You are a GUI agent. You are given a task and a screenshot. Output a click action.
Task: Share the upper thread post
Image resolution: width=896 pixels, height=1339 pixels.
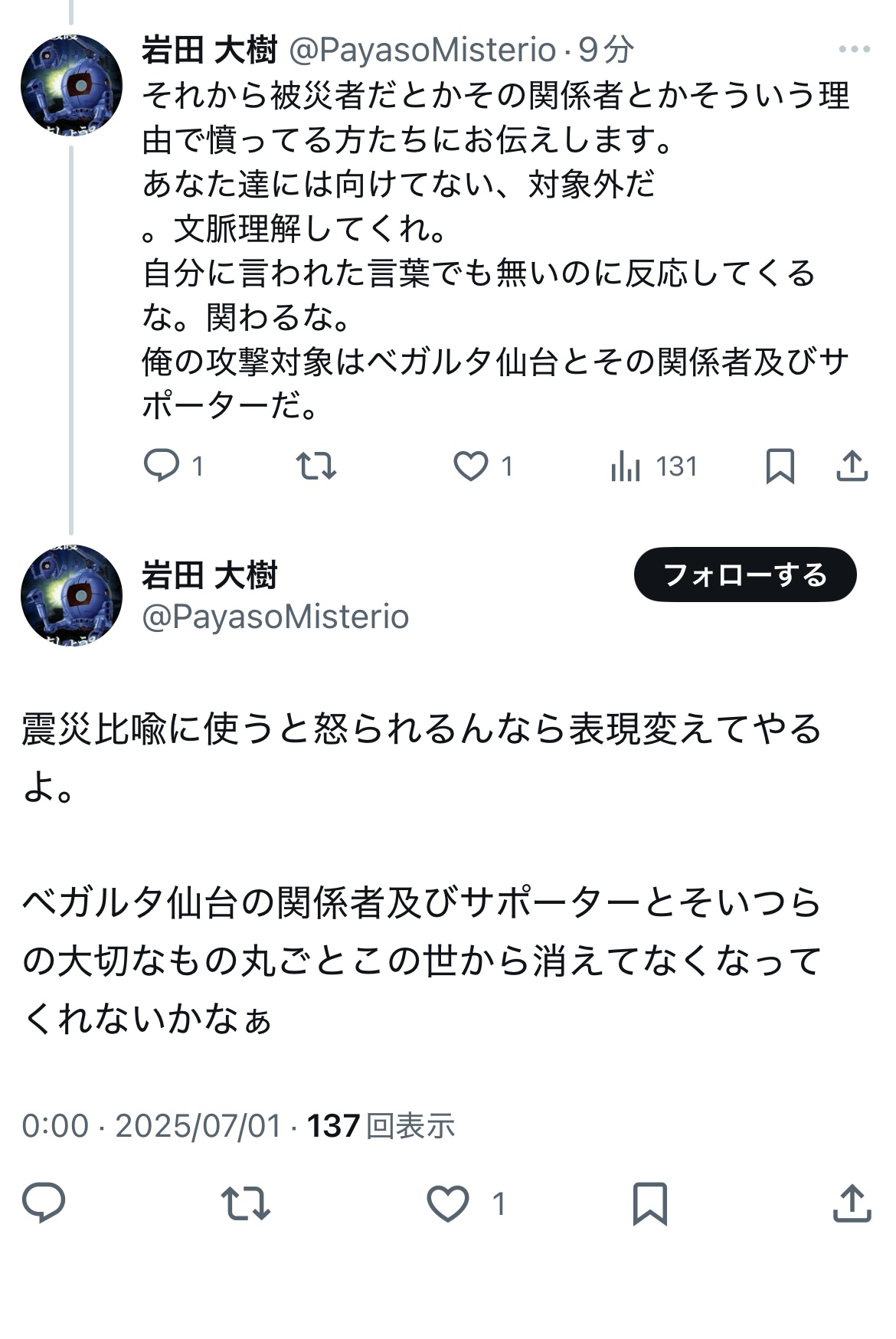coord(852,466)
